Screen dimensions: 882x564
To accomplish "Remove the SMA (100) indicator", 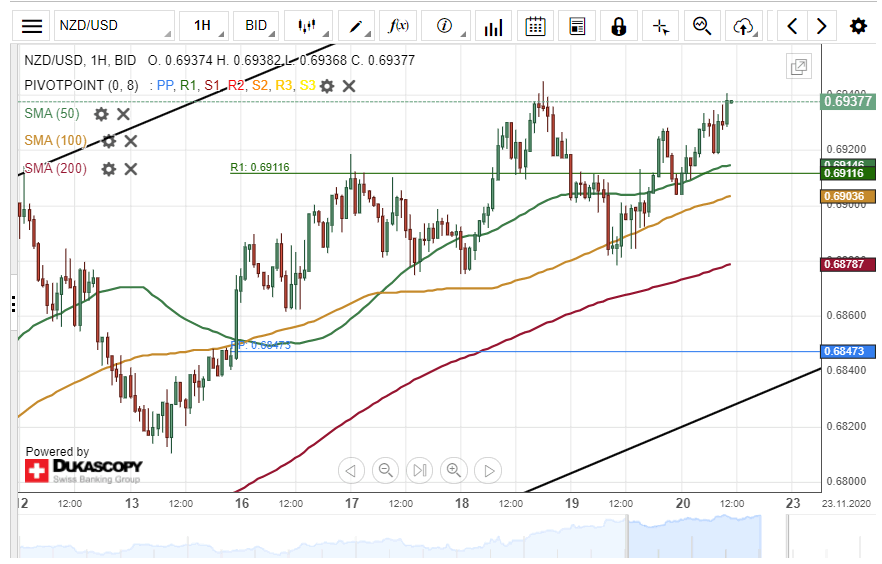I will tap(130, 141).
